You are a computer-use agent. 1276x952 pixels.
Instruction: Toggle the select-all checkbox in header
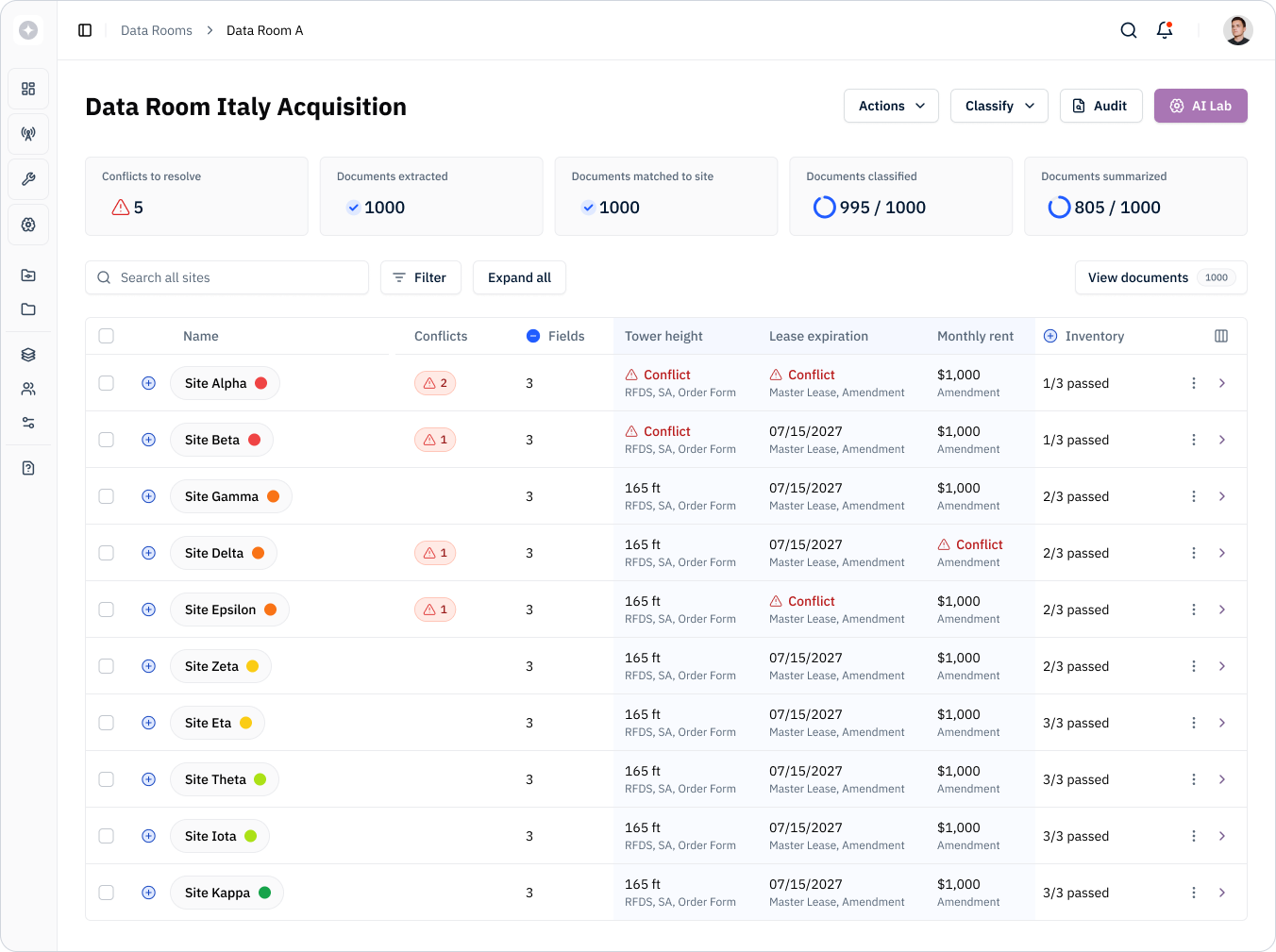(107, 336)
